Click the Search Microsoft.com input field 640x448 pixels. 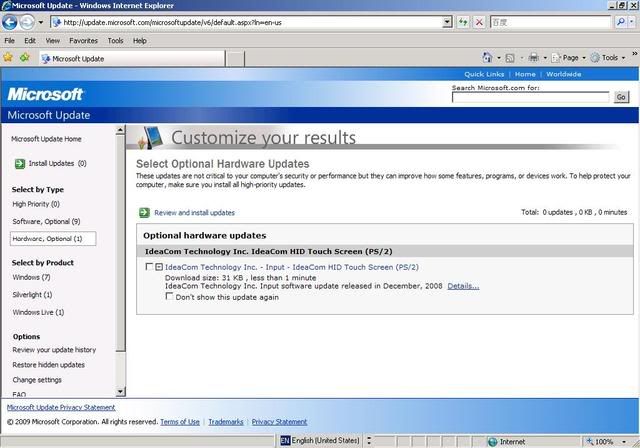tap(530, 97)
